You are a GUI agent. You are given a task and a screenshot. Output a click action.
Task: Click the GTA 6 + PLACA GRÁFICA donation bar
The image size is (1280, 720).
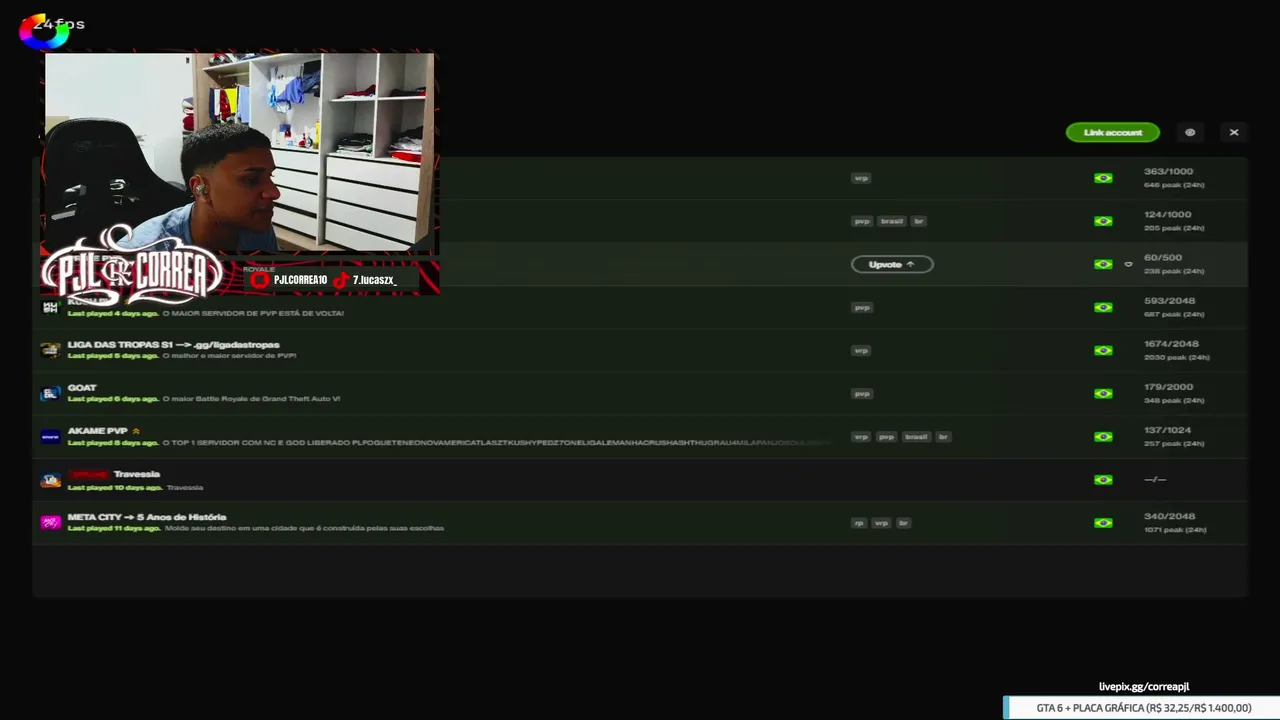(x=1142, y=708)
